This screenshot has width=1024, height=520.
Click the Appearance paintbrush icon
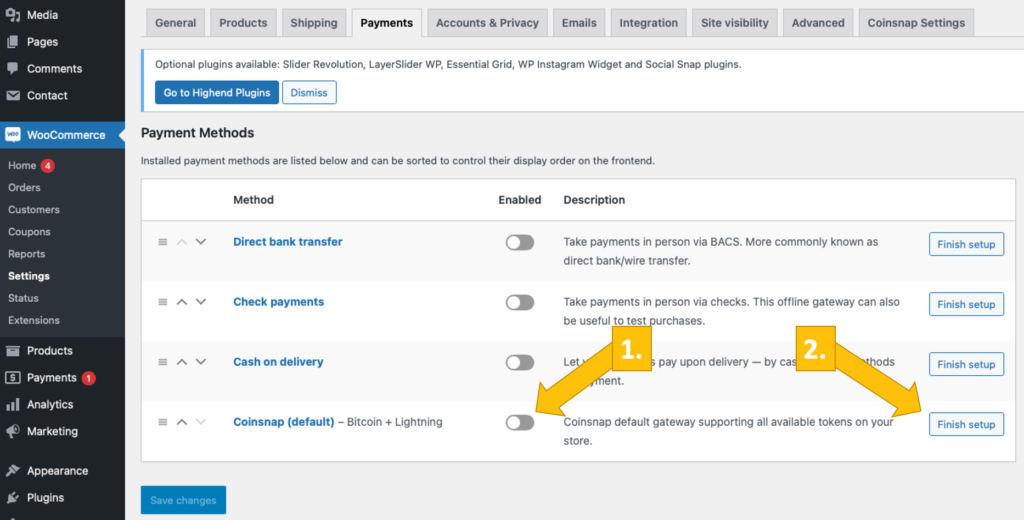(13, 471)
